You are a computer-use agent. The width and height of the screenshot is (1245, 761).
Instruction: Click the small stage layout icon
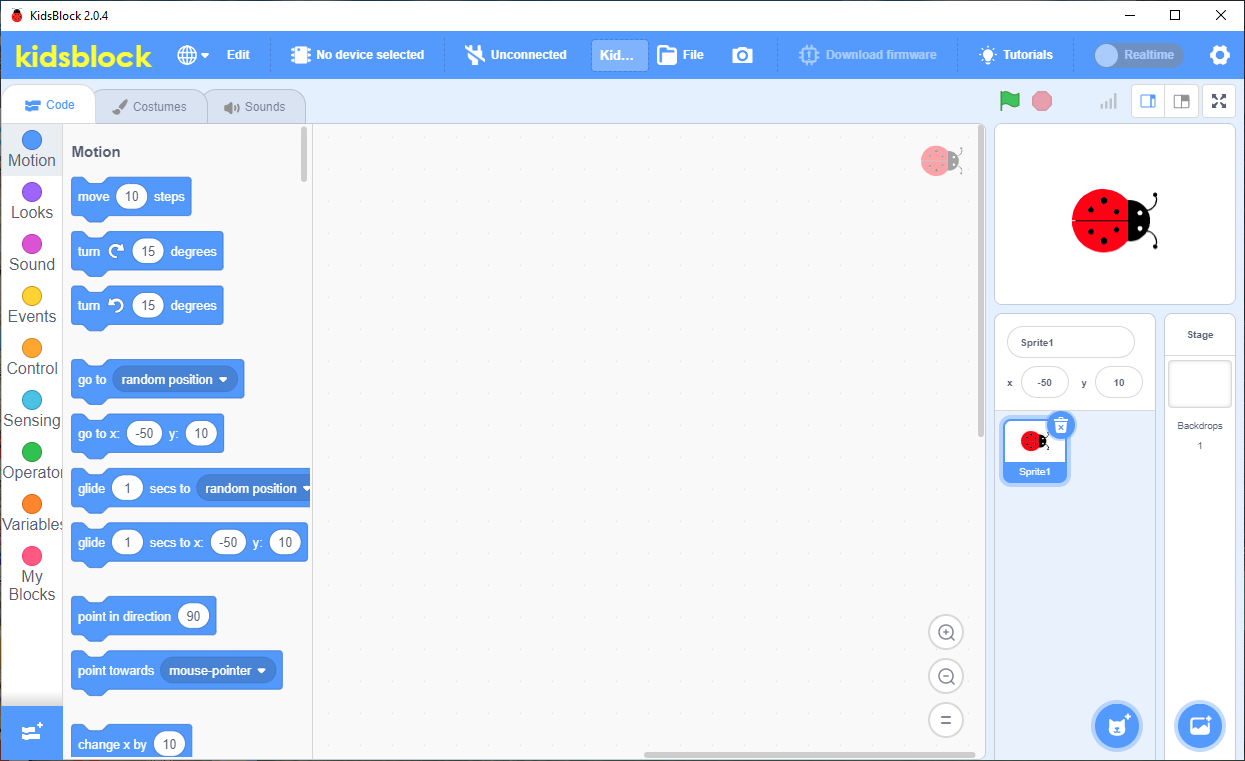tap(1148, 101)
